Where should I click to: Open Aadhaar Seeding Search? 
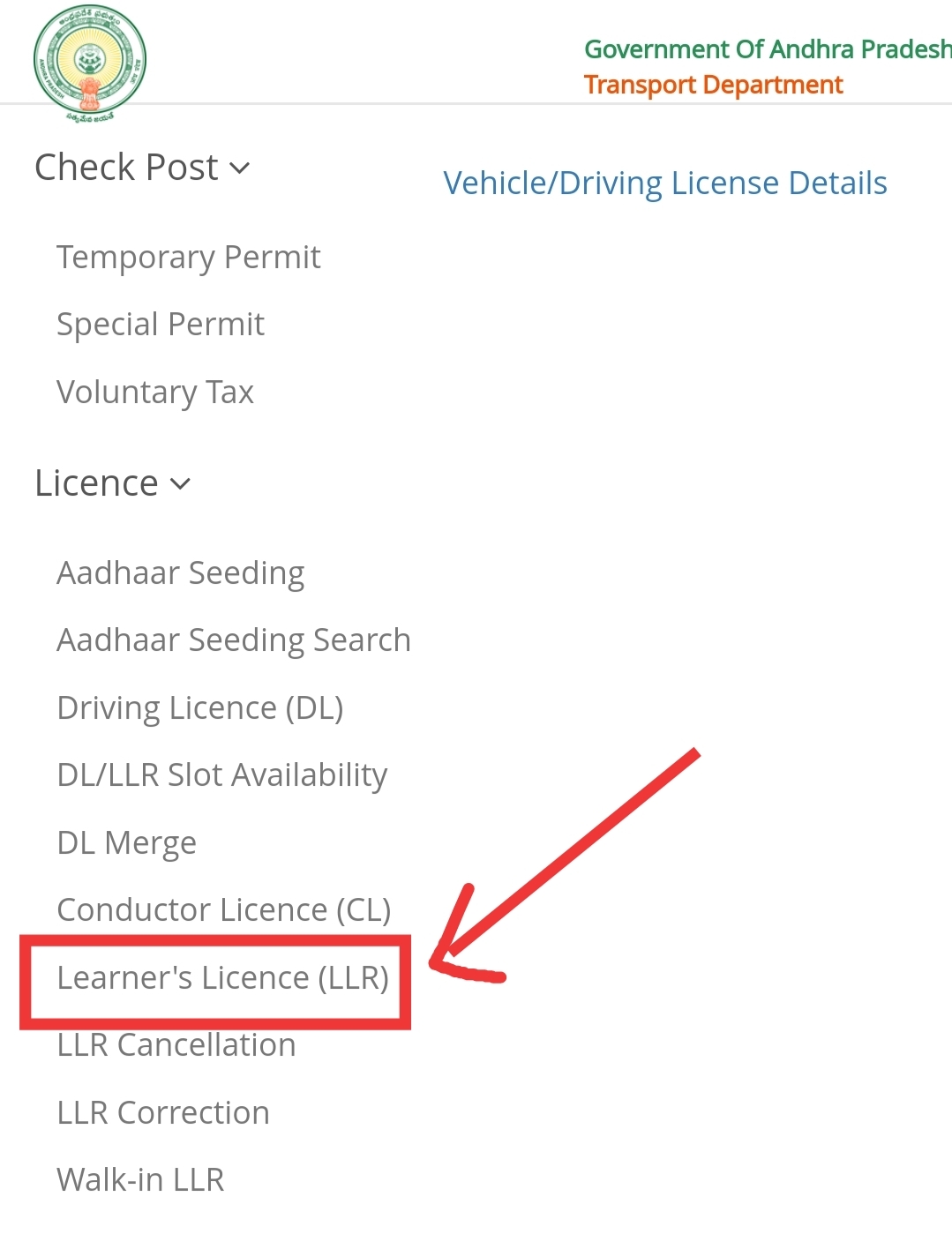233,639
